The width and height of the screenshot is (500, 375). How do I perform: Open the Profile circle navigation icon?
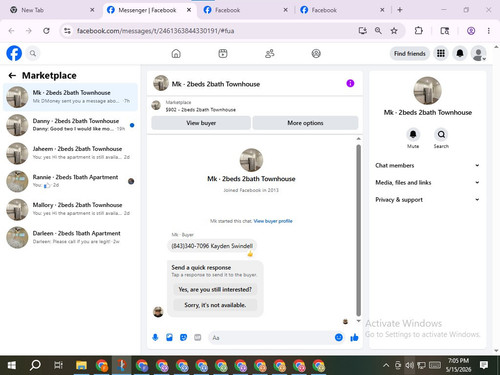(x=316, y=53)
